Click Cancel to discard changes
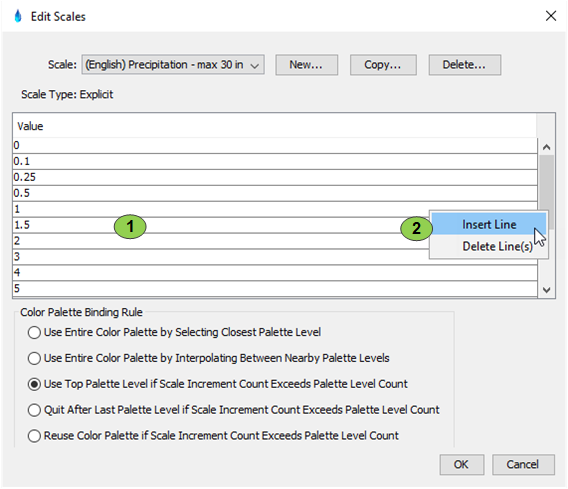568x489 pixels. coord(523,464)
